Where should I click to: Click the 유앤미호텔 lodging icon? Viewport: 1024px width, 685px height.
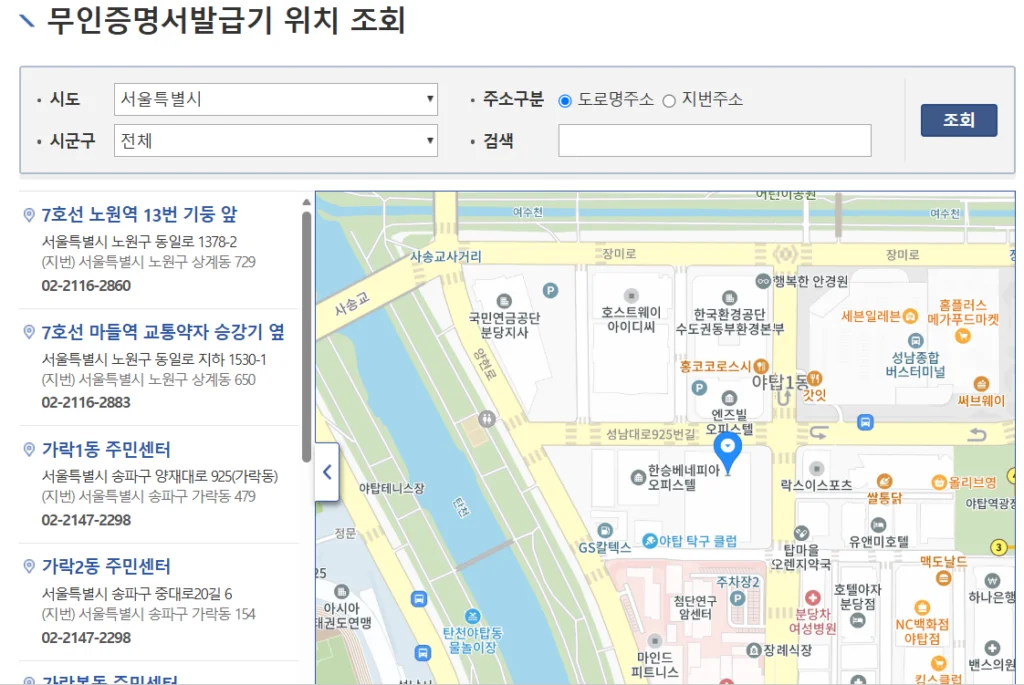tap(878, 525)
